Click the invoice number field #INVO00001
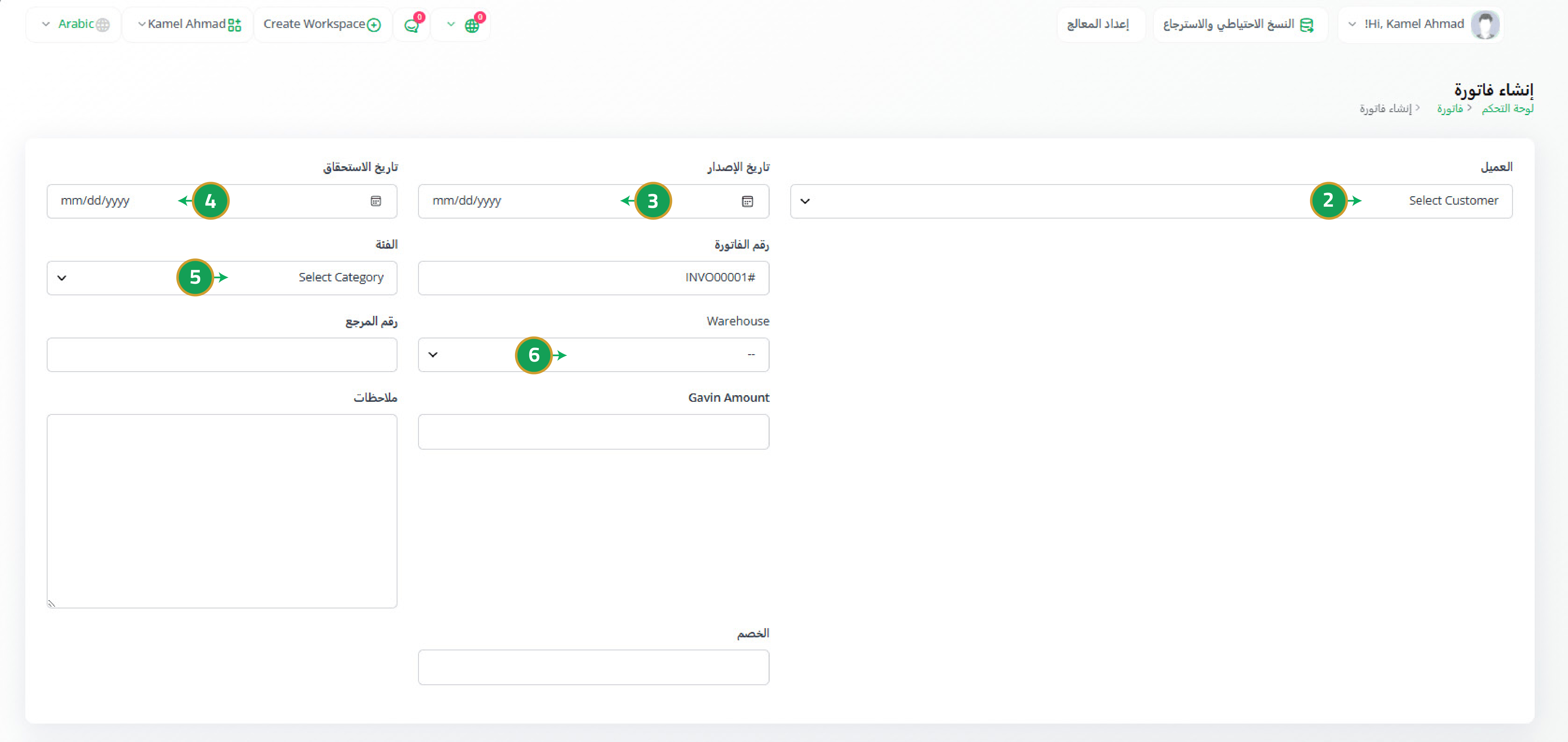 click(594, 278)
